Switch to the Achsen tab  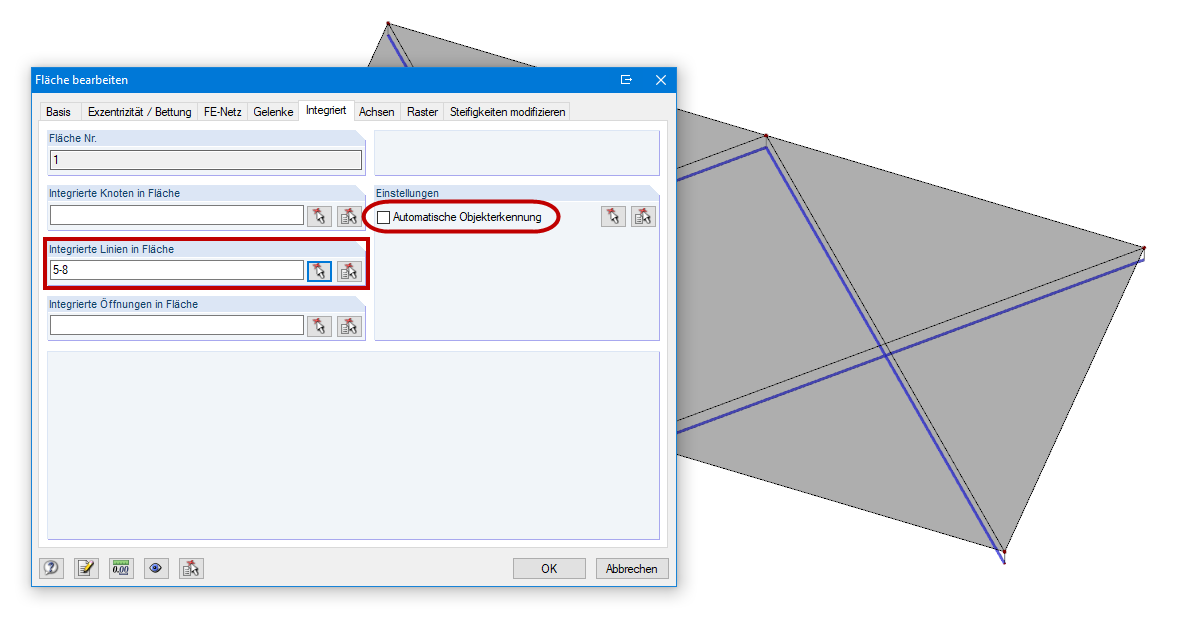(x=377, y=111)
